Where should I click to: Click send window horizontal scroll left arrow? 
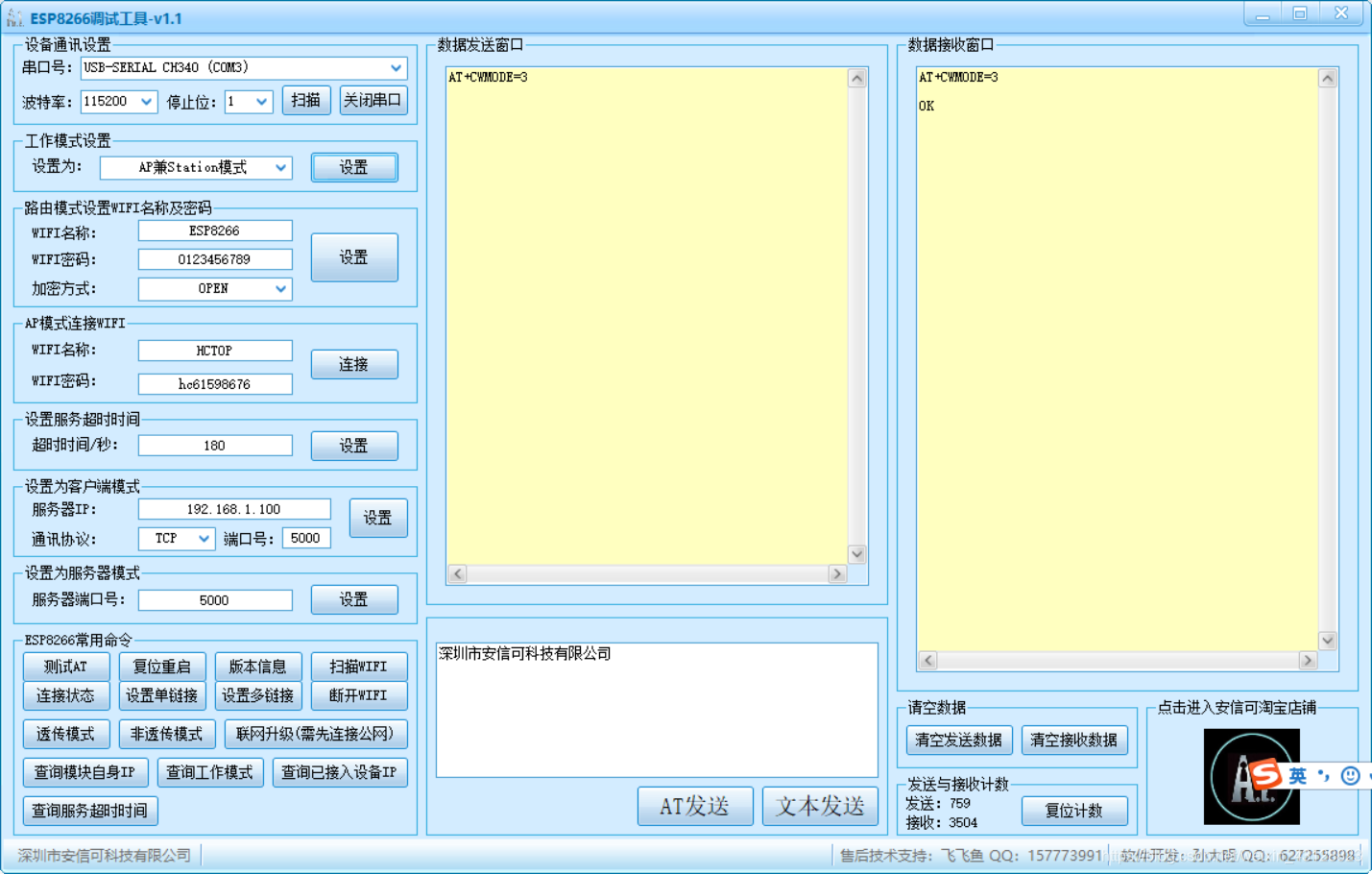click(x=458, y=573)
